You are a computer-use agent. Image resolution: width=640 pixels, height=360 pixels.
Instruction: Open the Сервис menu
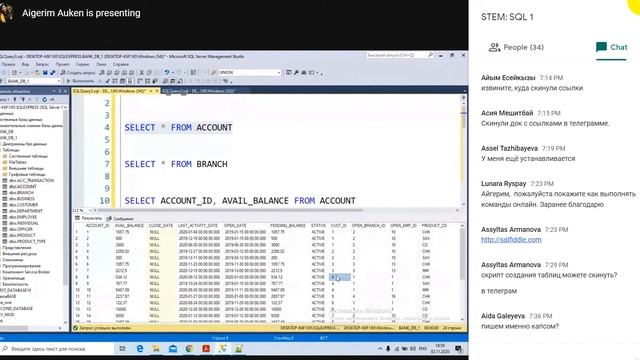(82, 64)
